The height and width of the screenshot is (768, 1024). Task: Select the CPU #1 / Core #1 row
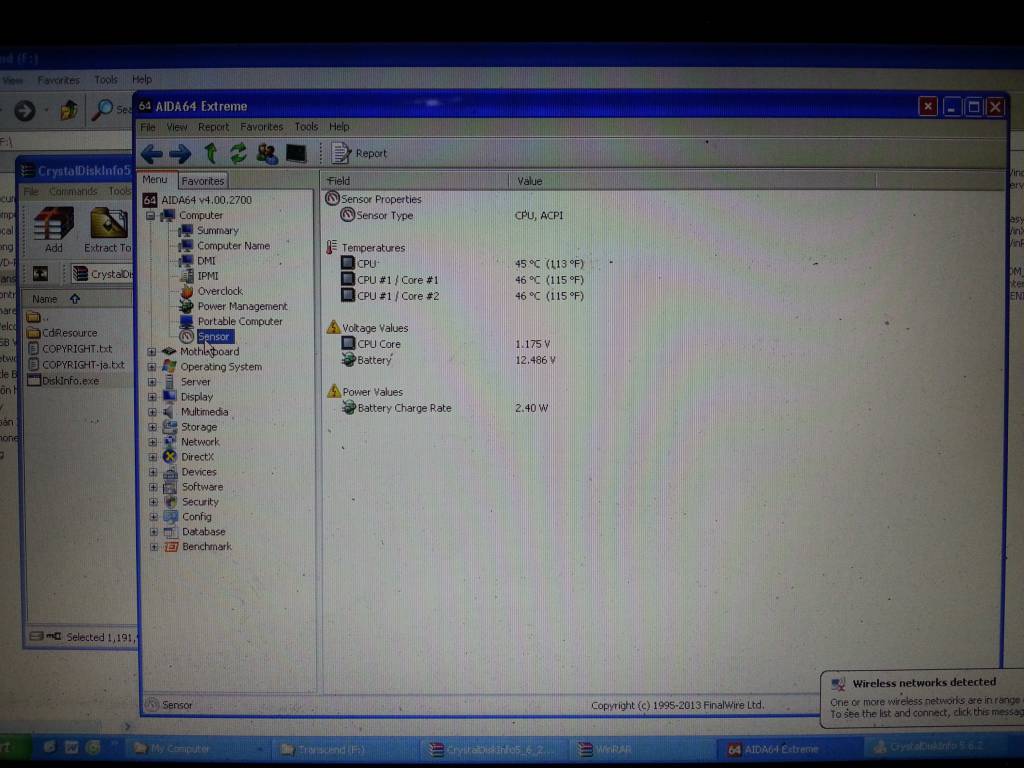tap(462, 280)
